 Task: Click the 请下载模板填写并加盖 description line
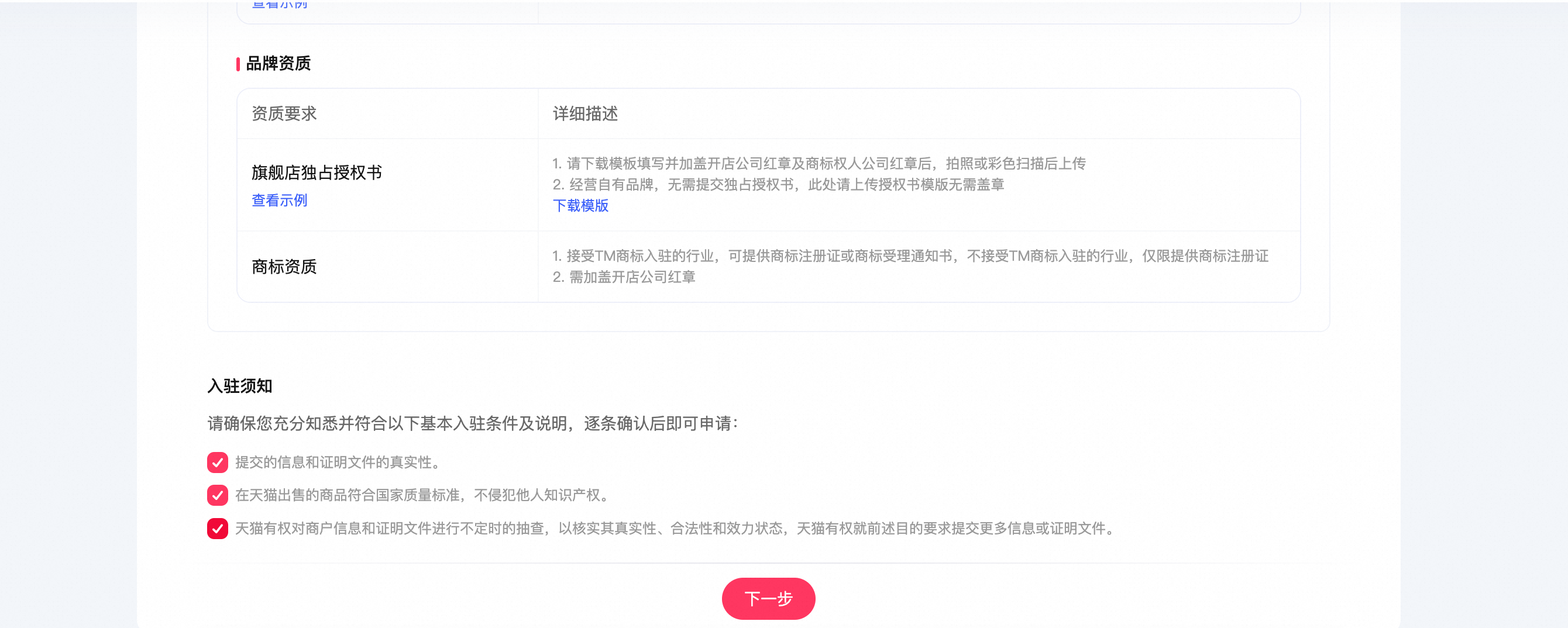(819, 164)
